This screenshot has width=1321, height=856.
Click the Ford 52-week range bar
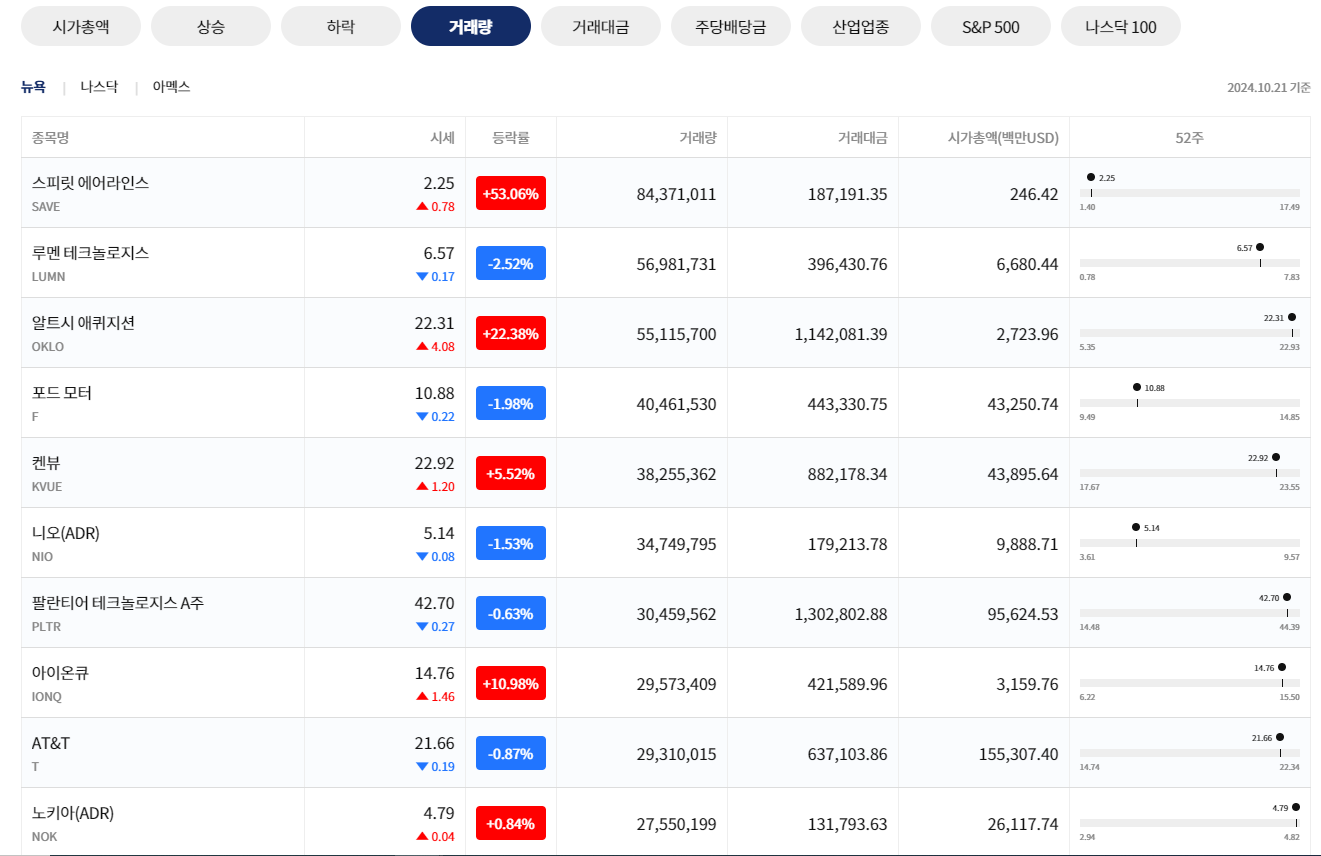(1190, 403)
